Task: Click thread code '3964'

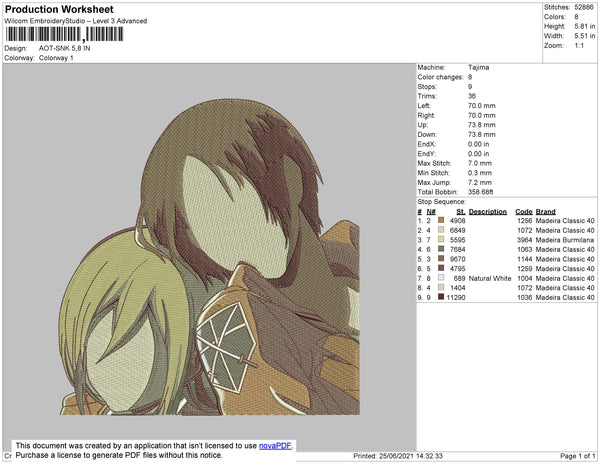Action: pyautogui.click(x=525, y=240)
